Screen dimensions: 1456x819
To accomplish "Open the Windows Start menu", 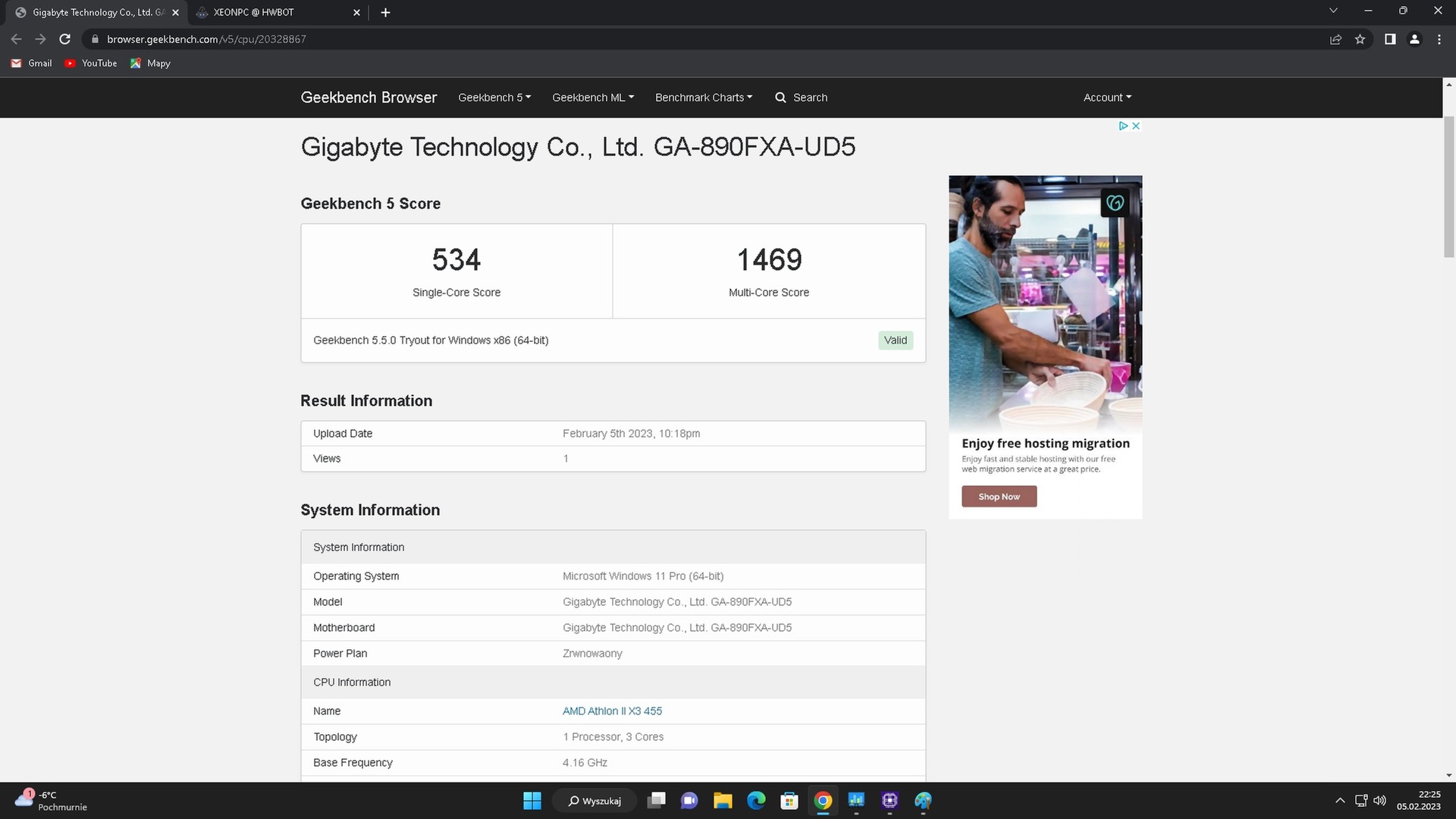I will pyautogui.click(x=532, y=801).
